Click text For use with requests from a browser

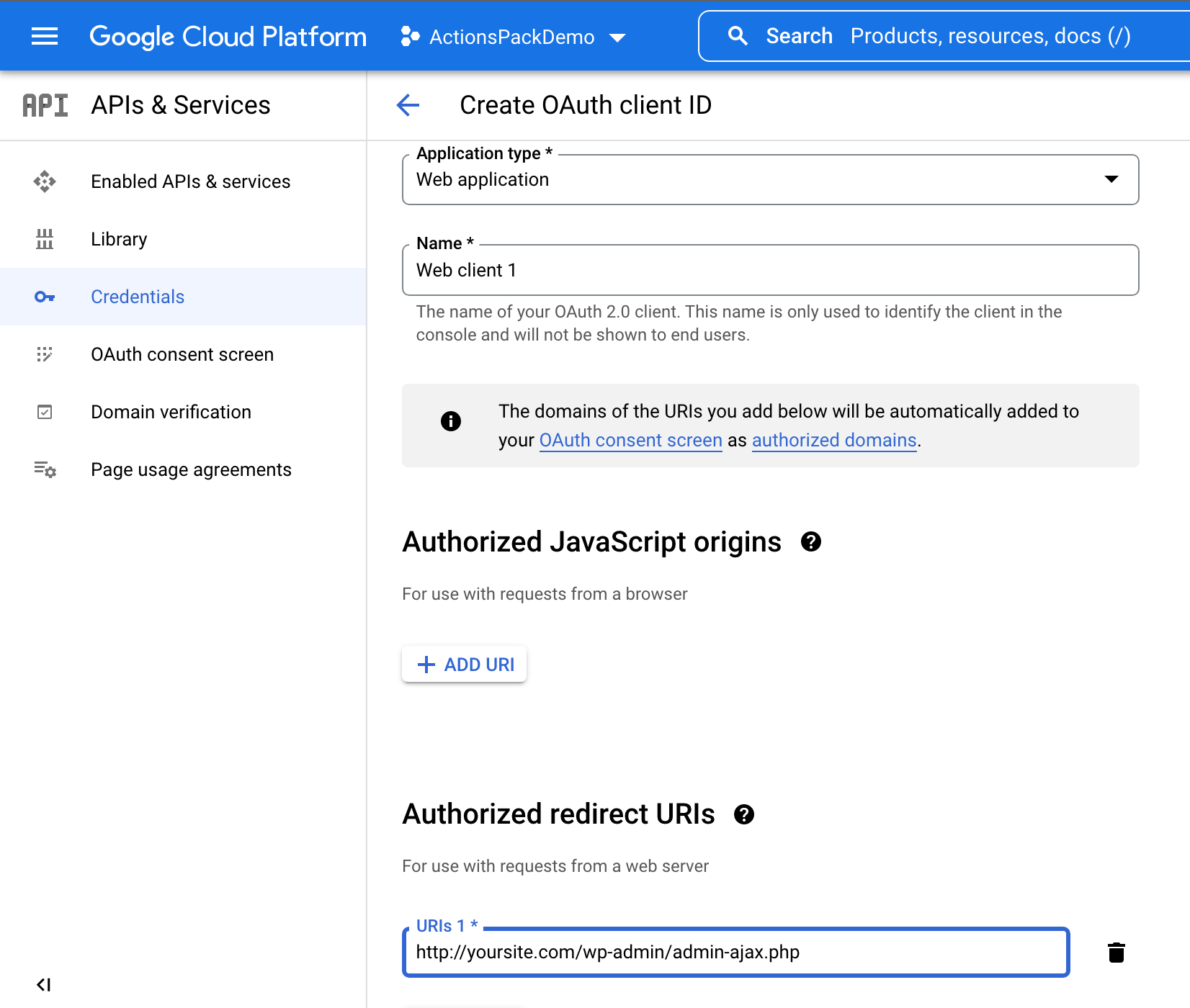(545, 594)
